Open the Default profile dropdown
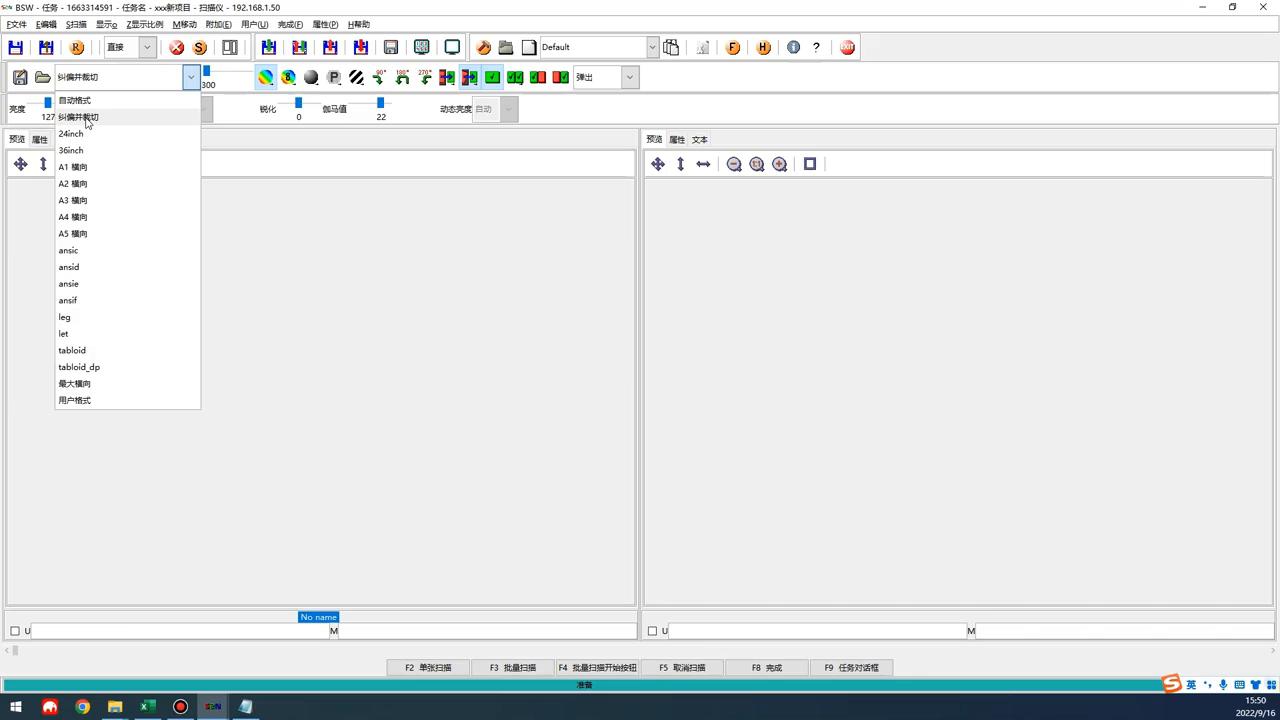 coord(652,47)
